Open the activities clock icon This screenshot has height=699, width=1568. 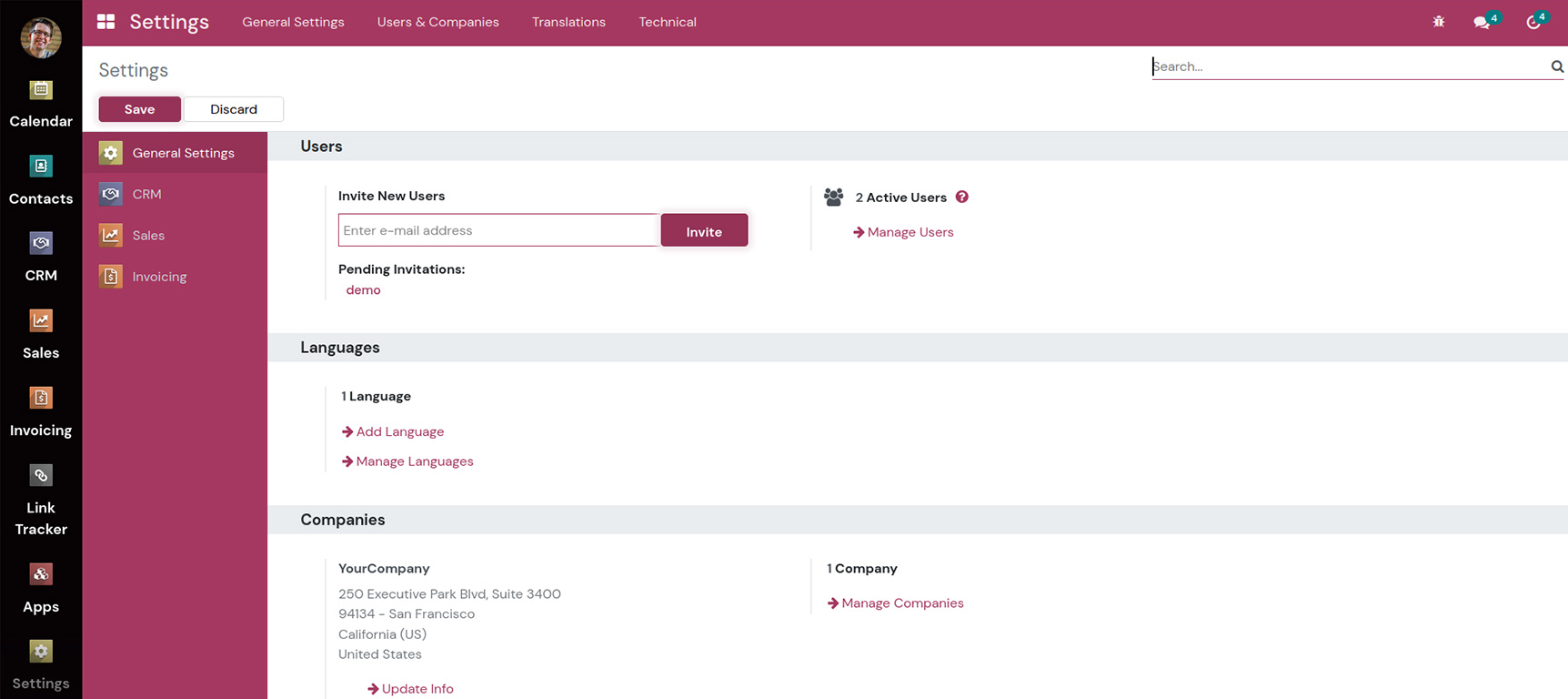(1533, 22)
